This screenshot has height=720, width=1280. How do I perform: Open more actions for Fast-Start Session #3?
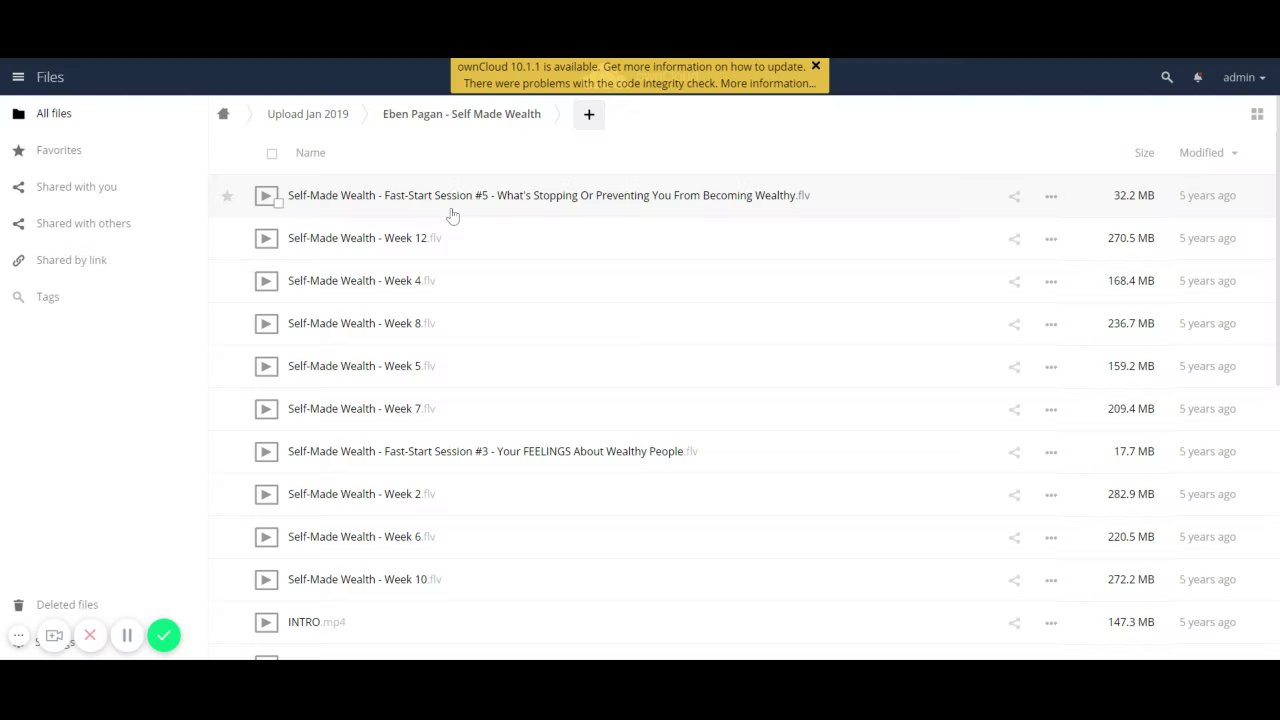1051,452
